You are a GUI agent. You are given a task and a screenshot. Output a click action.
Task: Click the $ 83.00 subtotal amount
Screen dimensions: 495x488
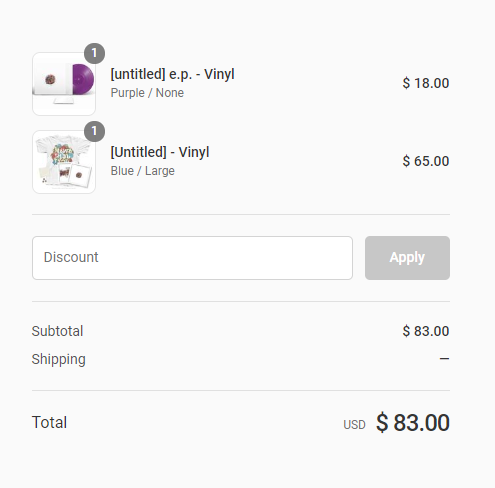426,331
